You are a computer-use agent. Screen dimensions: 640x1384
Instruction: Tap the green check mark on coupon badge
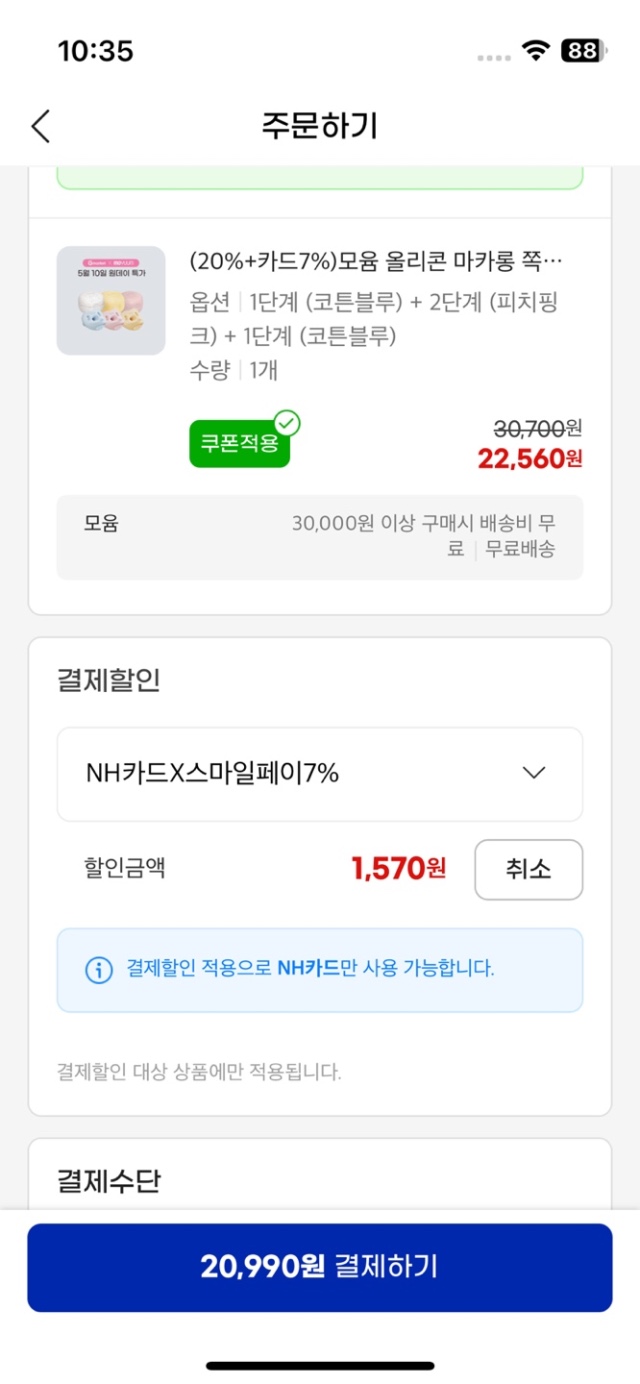click(287, 423)
